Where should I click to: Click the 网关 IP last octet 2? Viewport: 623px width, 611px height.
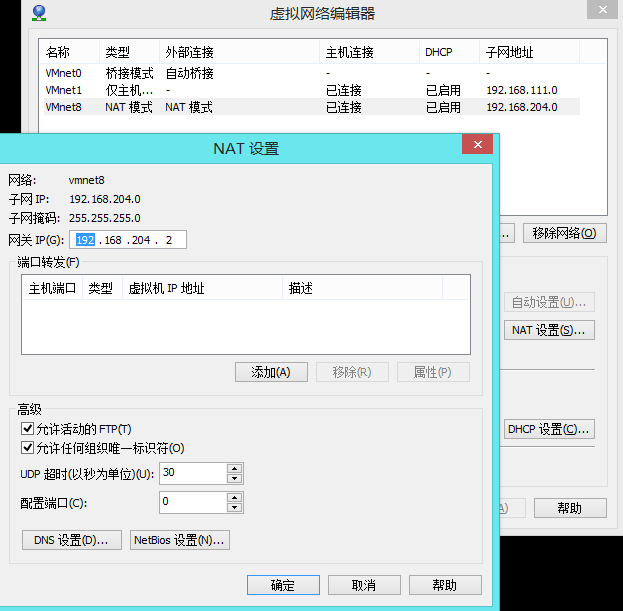pos(169,240)
